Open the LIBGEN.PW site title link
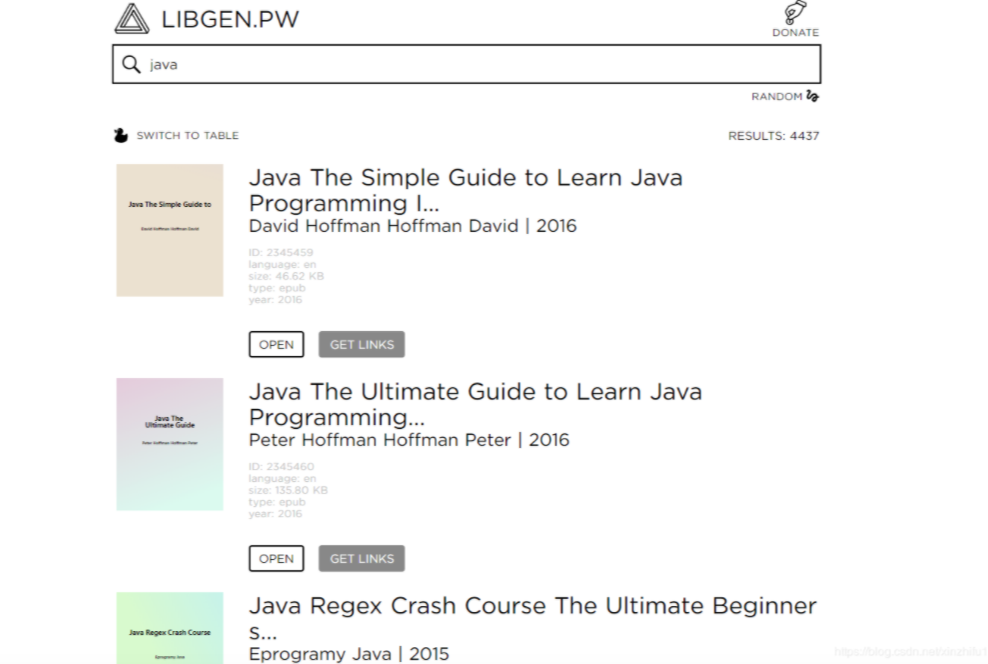Image resolution: width=988 pixels, height=664 pixels. [230, 20]
